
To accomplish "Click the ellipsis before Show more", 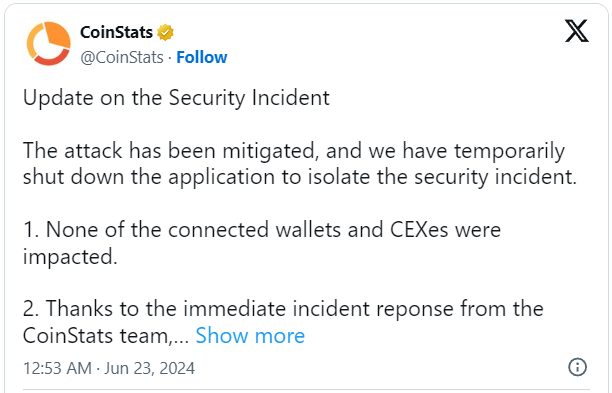I will pos(181,340).
